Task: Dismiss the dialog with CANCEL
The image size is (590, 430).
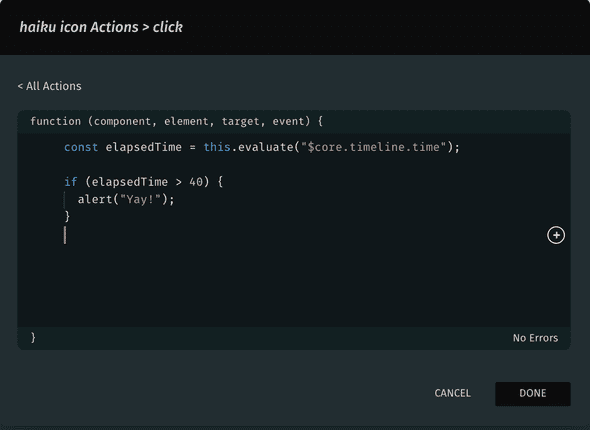Action: [x=452, y=394]
